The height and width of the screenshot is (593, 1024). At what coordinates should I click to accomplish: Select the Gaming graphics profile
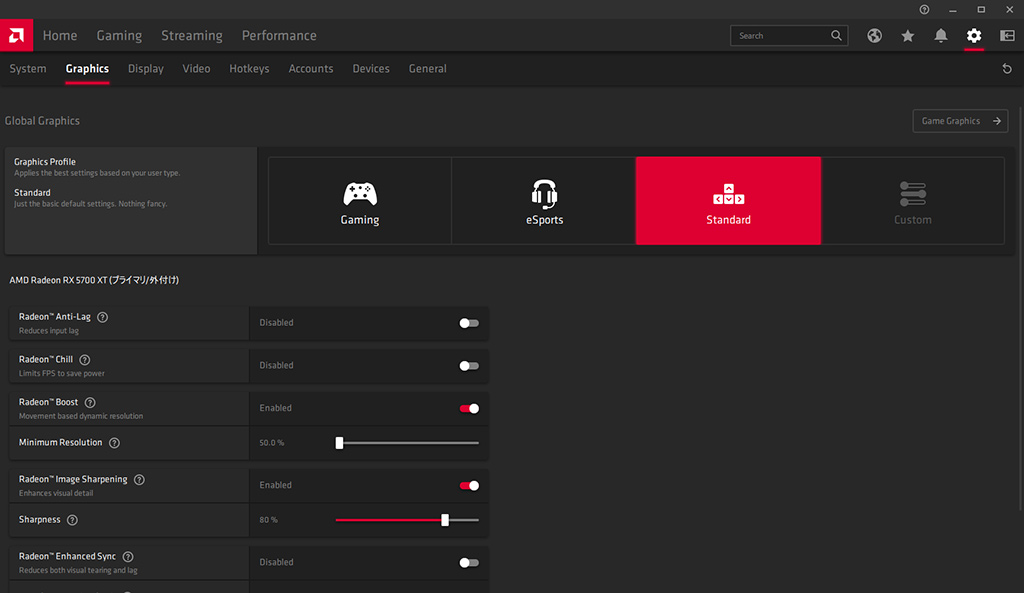pos(360,201)
